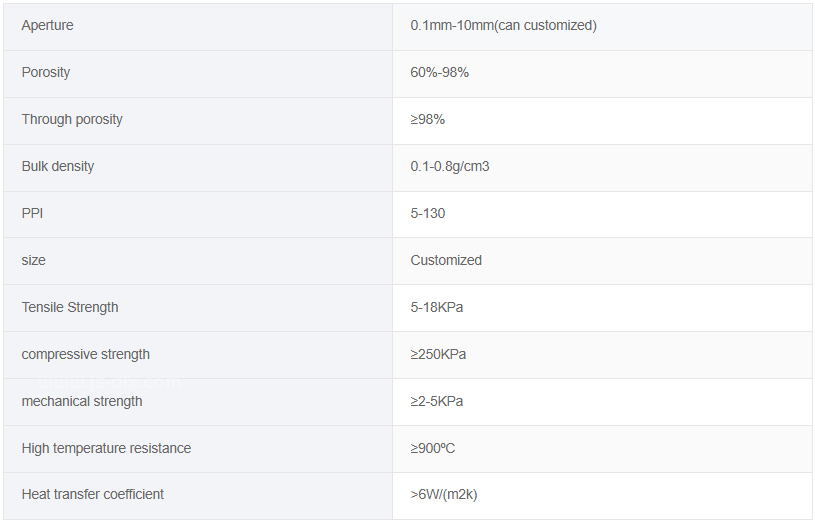The height and width of the screenshot is (523, 815).
Task: Click the Porosity row label
Action: pos(46,72)
